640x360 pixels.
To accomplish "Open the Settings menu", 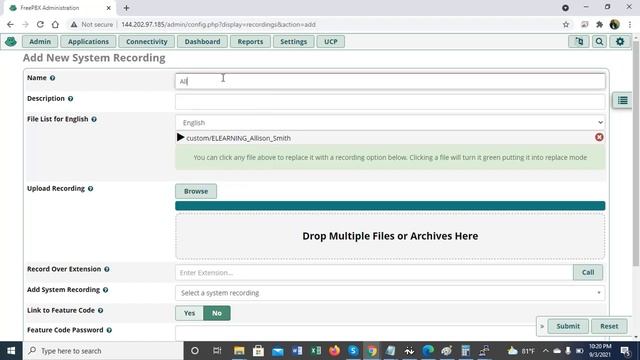I will click(293, 41).
